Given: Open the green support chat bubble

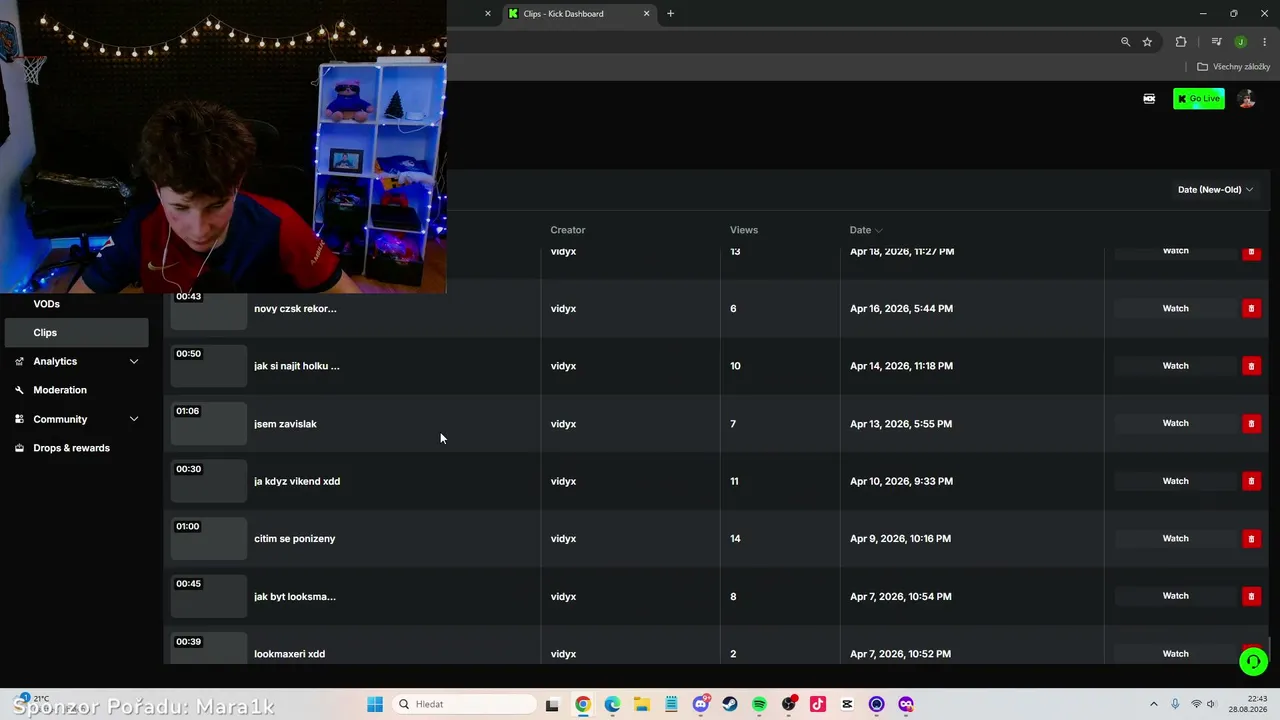Looking at the screenshot, I should point(1253,662).
